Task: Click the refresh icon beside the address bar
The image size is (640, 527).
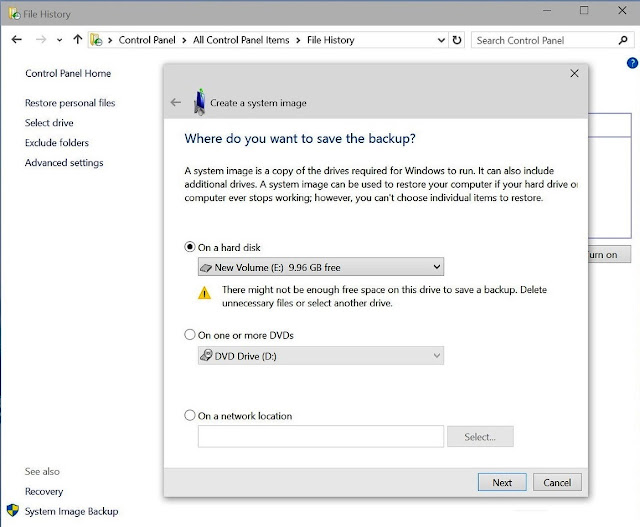Action: (457, 40)
